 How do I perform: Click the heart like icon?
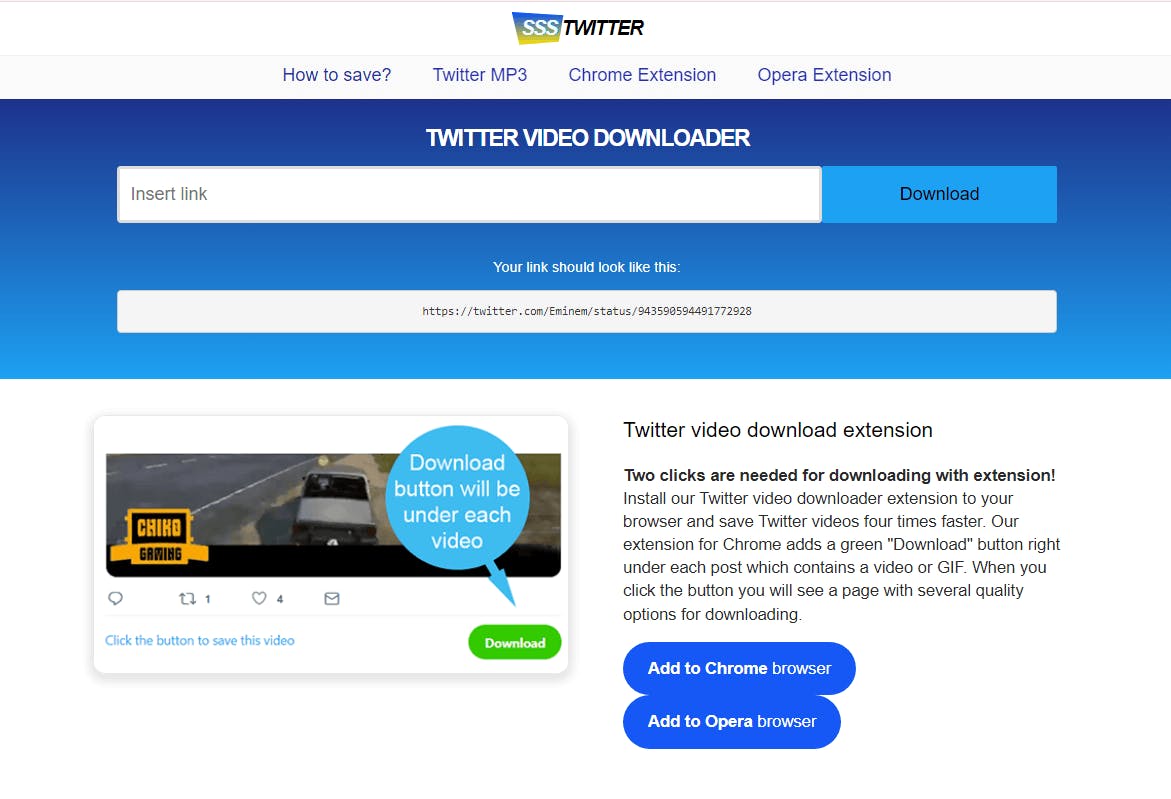pos(259,598)
